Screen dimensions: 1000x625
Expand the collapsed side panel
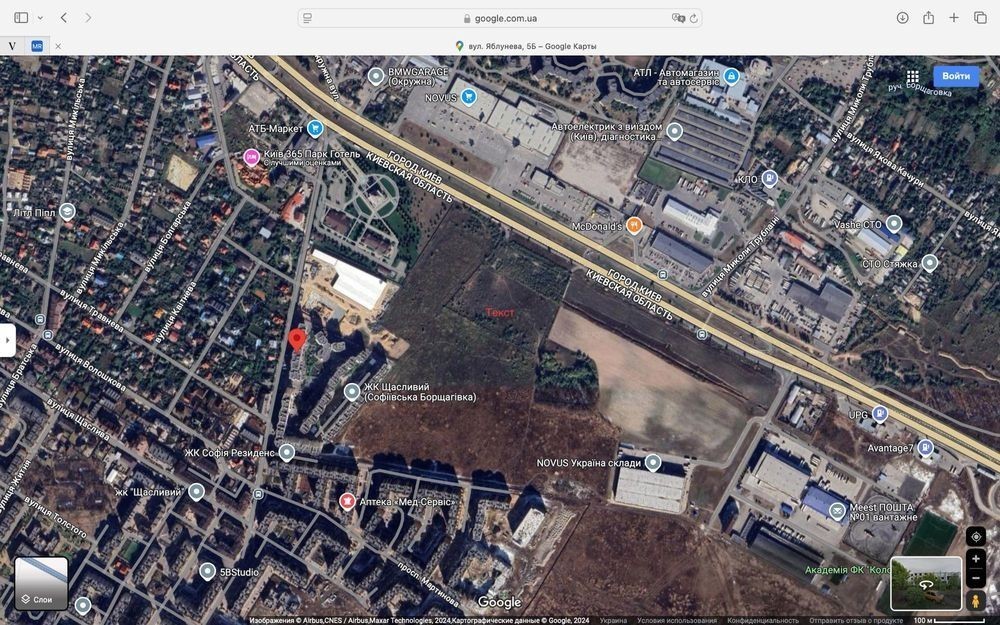coord(7,340)
